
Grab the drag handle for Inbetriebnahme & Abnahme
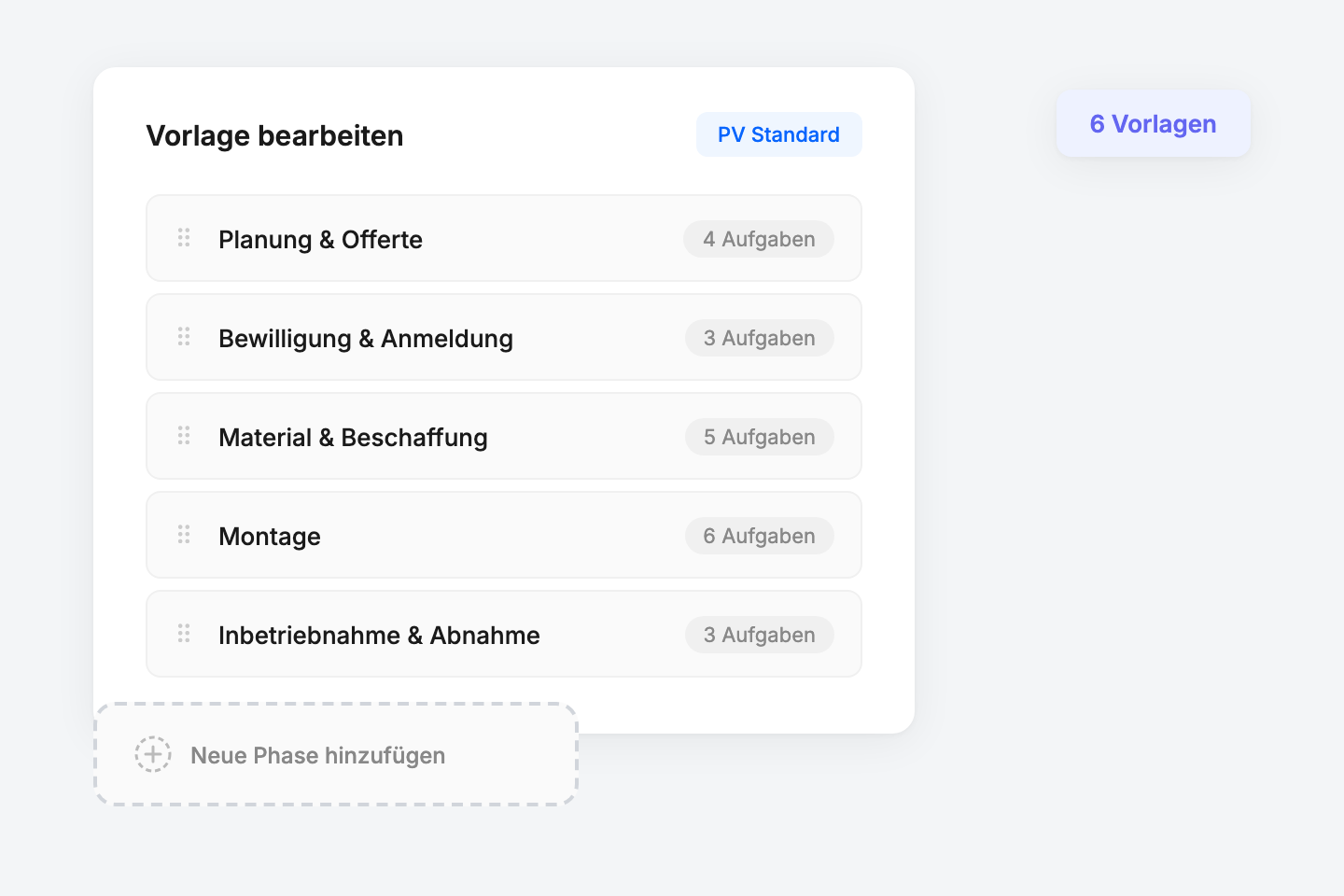(x=183, y=634)
